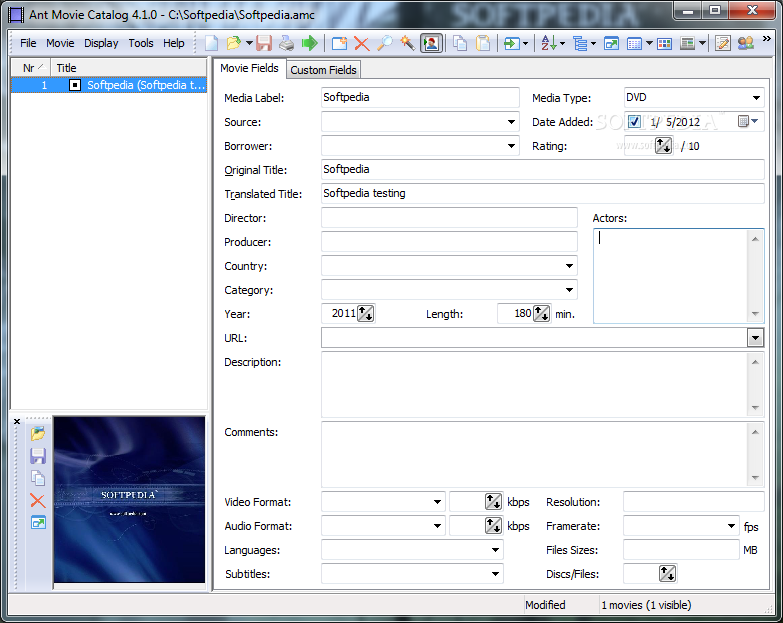Add a new movie with toolbar icon
The image size is (783, 623).
point(340,43)
